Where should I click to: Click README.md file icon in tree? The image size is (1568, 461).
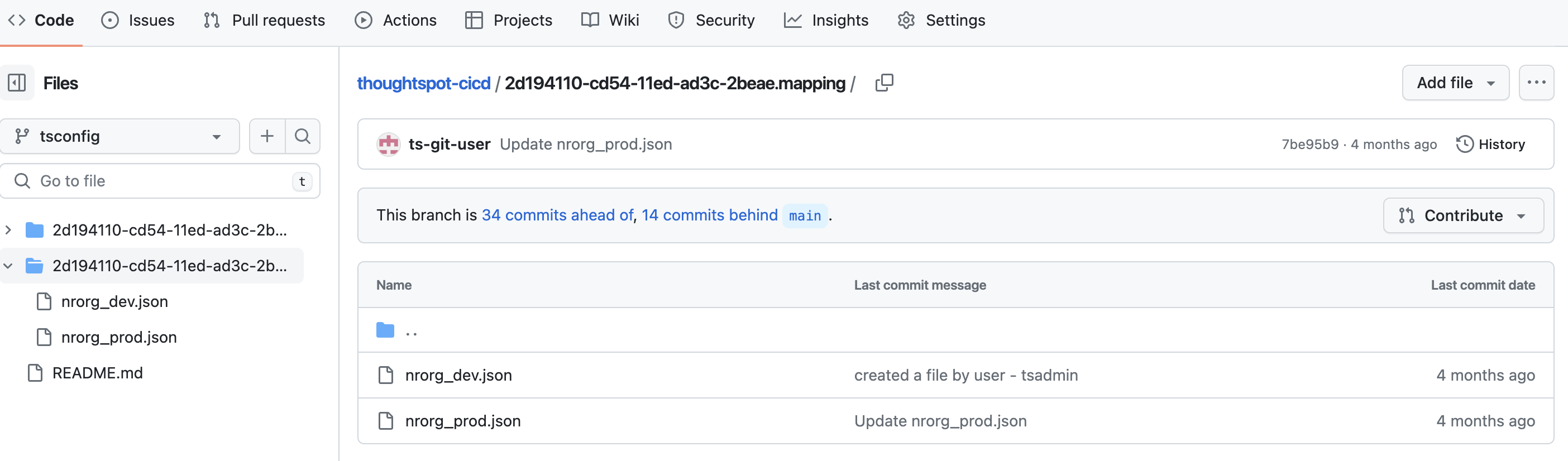[x=35, y=373]
